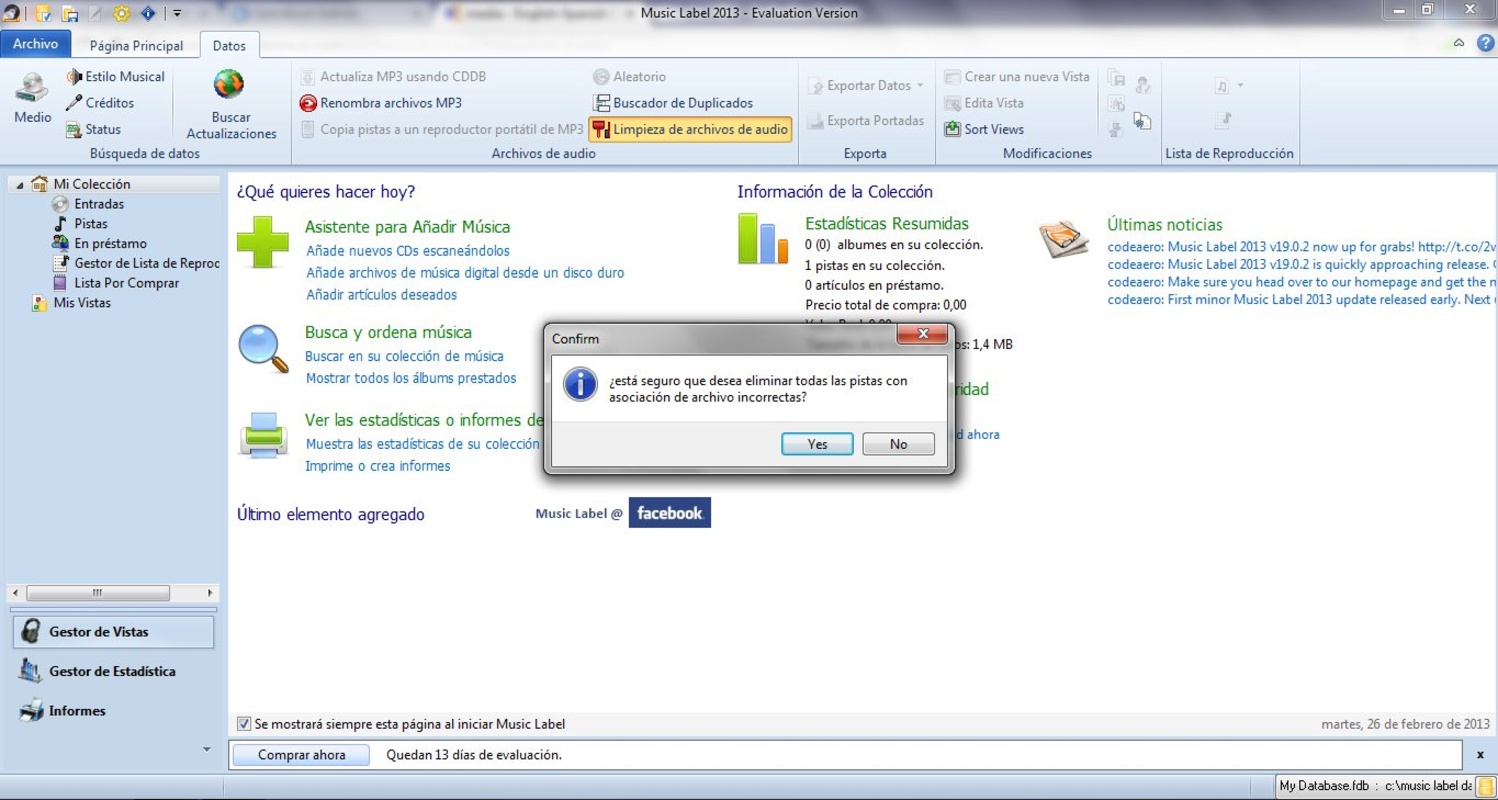
Task: Click the Comprar ahora button
Action: pos(301,755)
